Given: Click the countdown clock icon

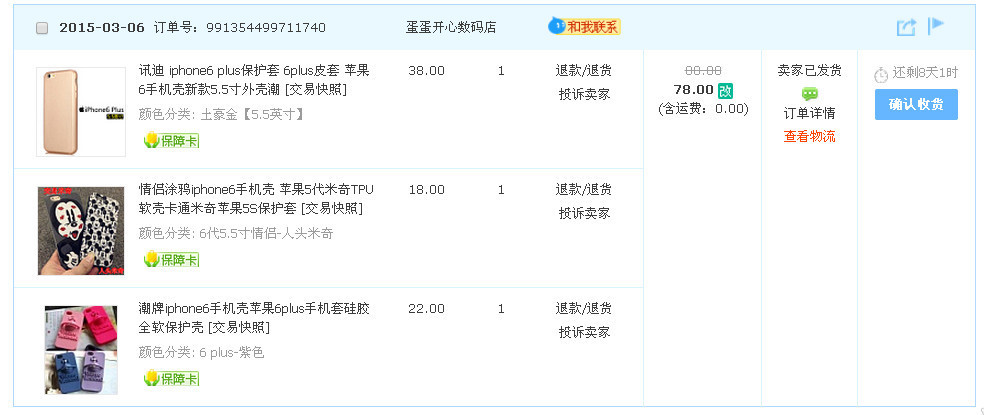Looking at the screenshot, I should pos(880,74).
